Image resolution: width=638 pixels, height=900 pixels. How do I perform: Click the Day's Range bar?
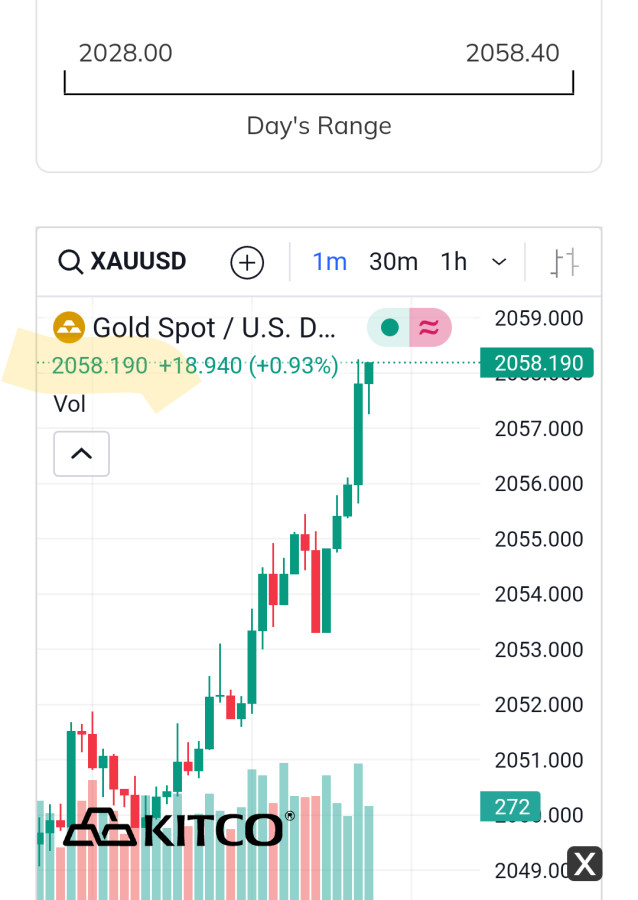point(319,84)
